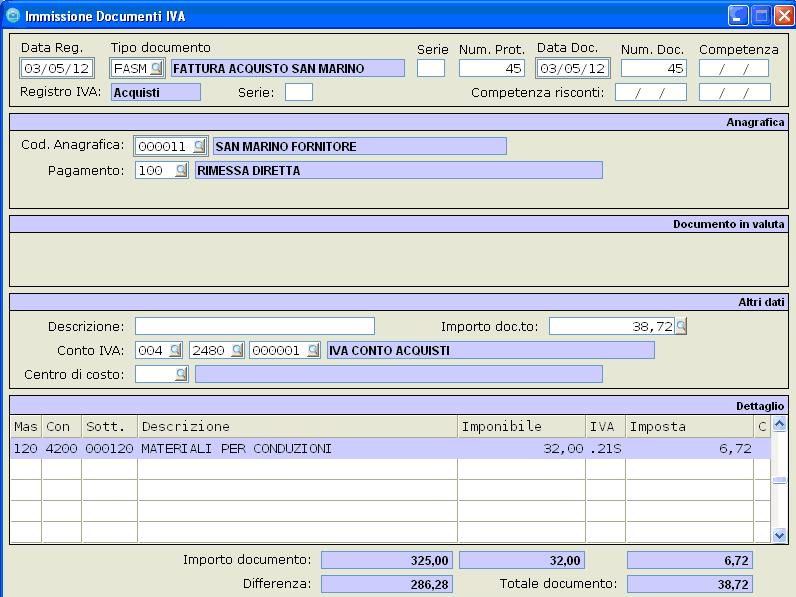Click the Imponibile cell 32,00

tap(521, 448)
